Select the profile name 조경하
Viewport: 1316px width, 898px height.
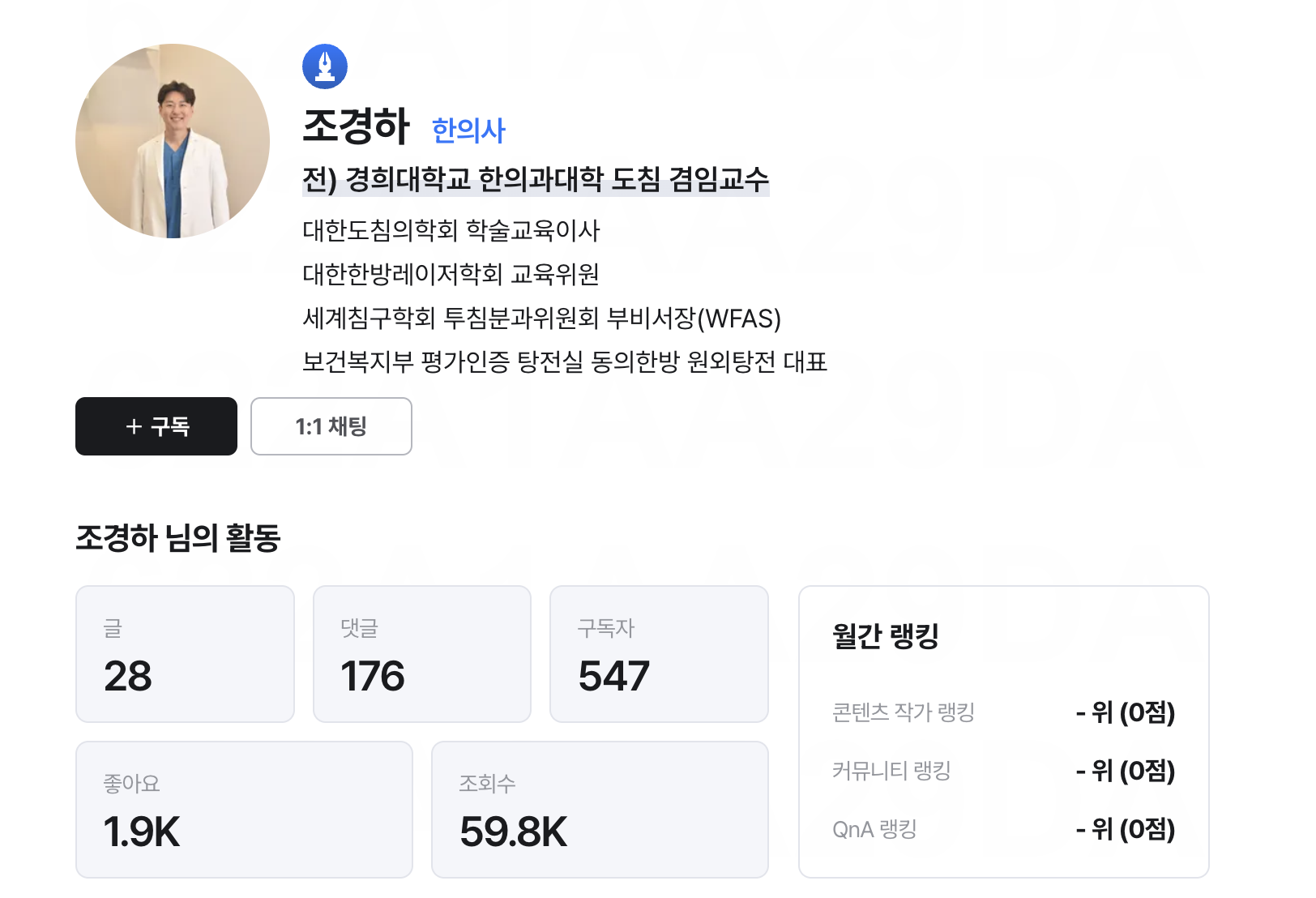[x=357, y=126]
